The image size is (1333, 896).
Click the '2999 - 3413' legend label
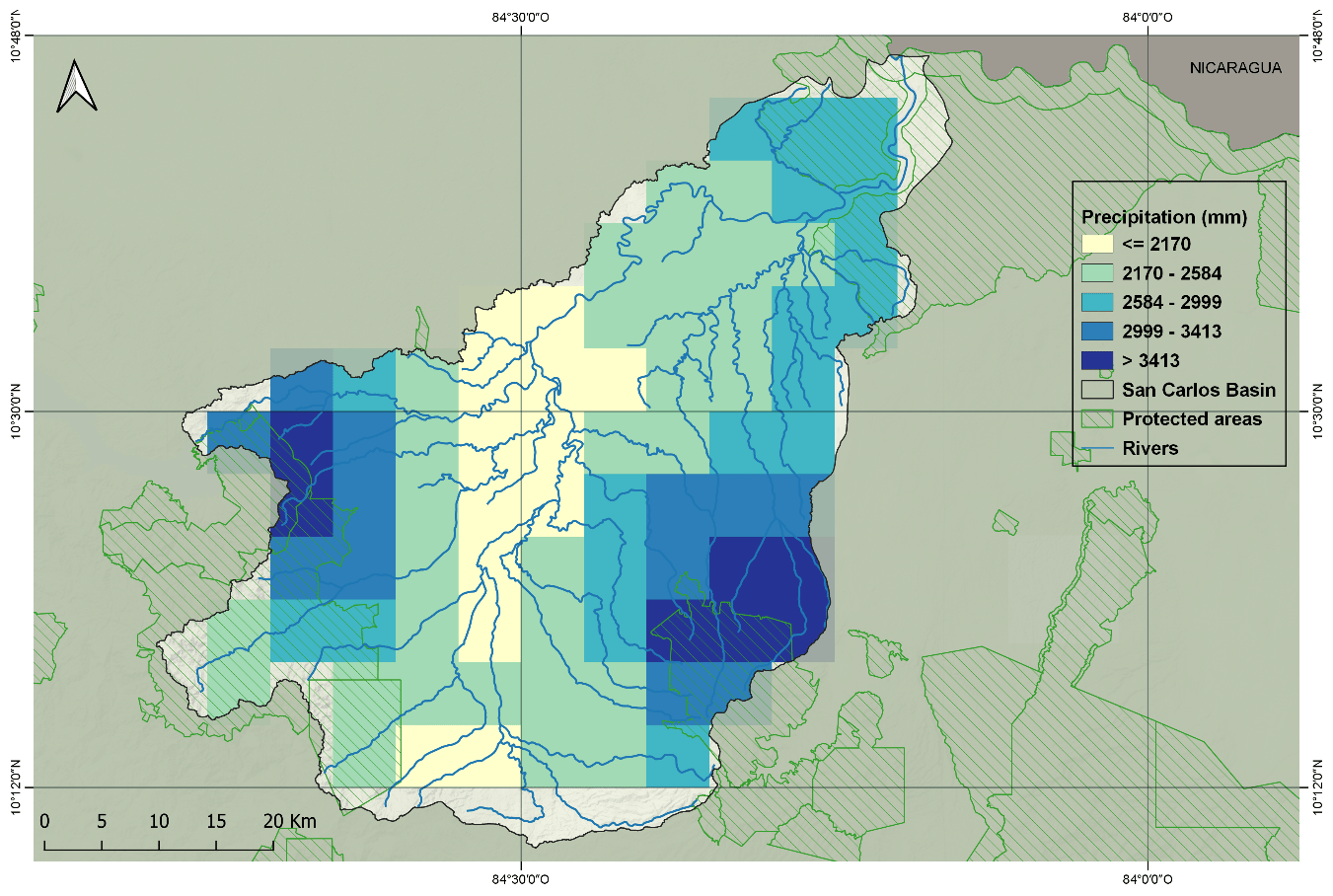point(1172,332)
